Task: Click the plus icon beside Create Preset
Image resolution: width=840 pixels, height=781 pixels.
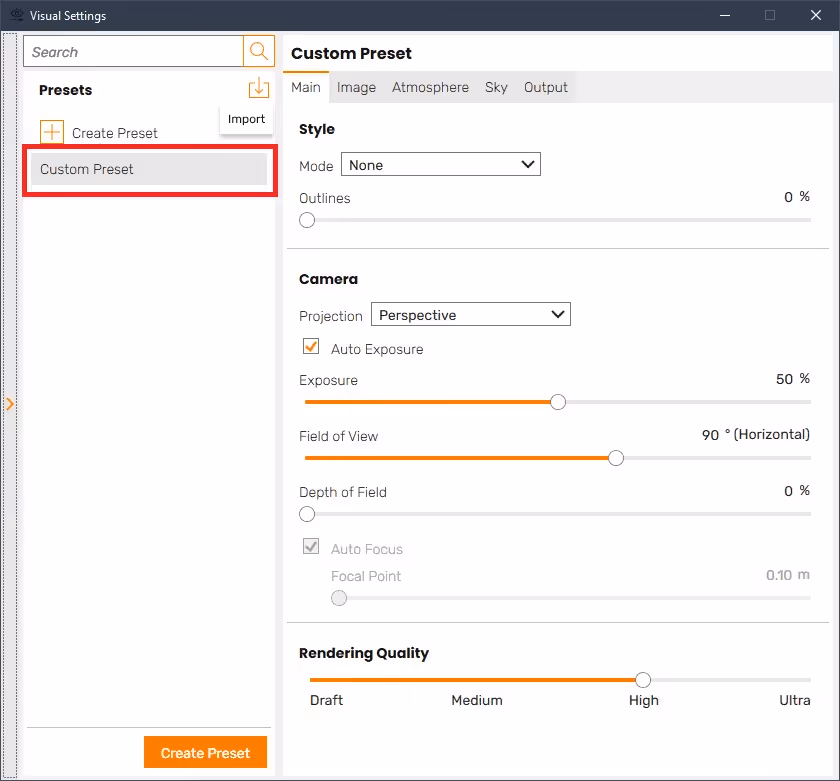Action: click(52, 132)
